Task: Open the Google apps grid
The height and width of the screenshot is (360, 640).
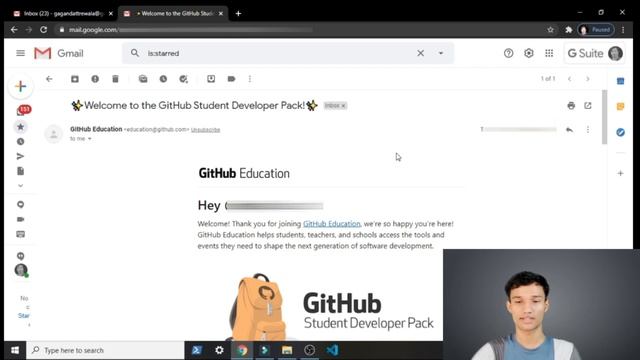Action: click(x=549, y=53)
